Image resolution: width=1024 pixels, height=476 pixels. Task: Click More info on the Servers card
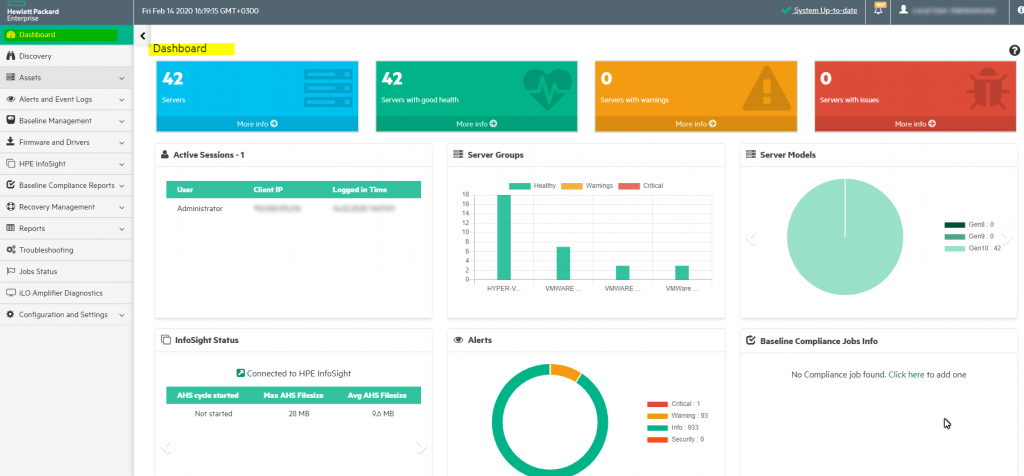tap(257, 123)
